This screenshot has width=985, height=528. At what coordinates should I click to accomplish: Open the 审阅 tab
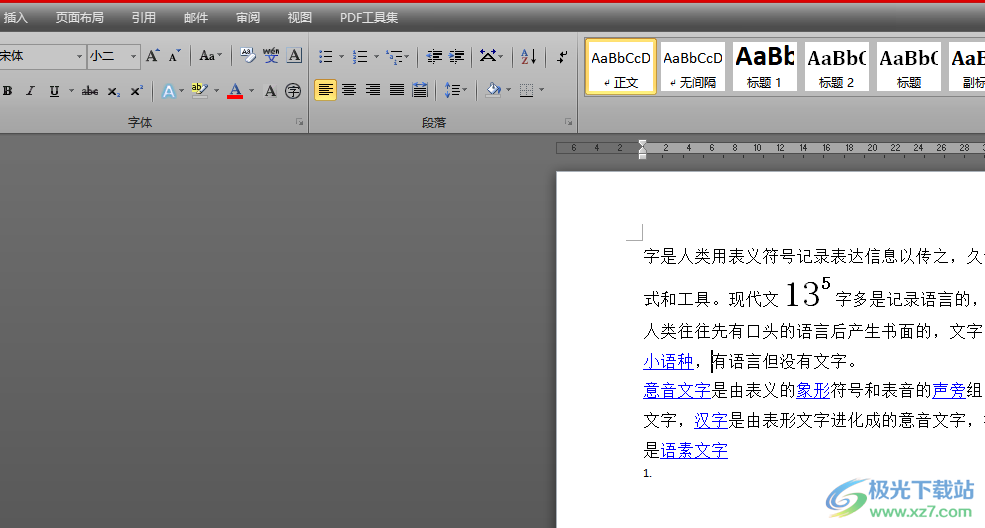pyautogui.click(x=248, y=18)
